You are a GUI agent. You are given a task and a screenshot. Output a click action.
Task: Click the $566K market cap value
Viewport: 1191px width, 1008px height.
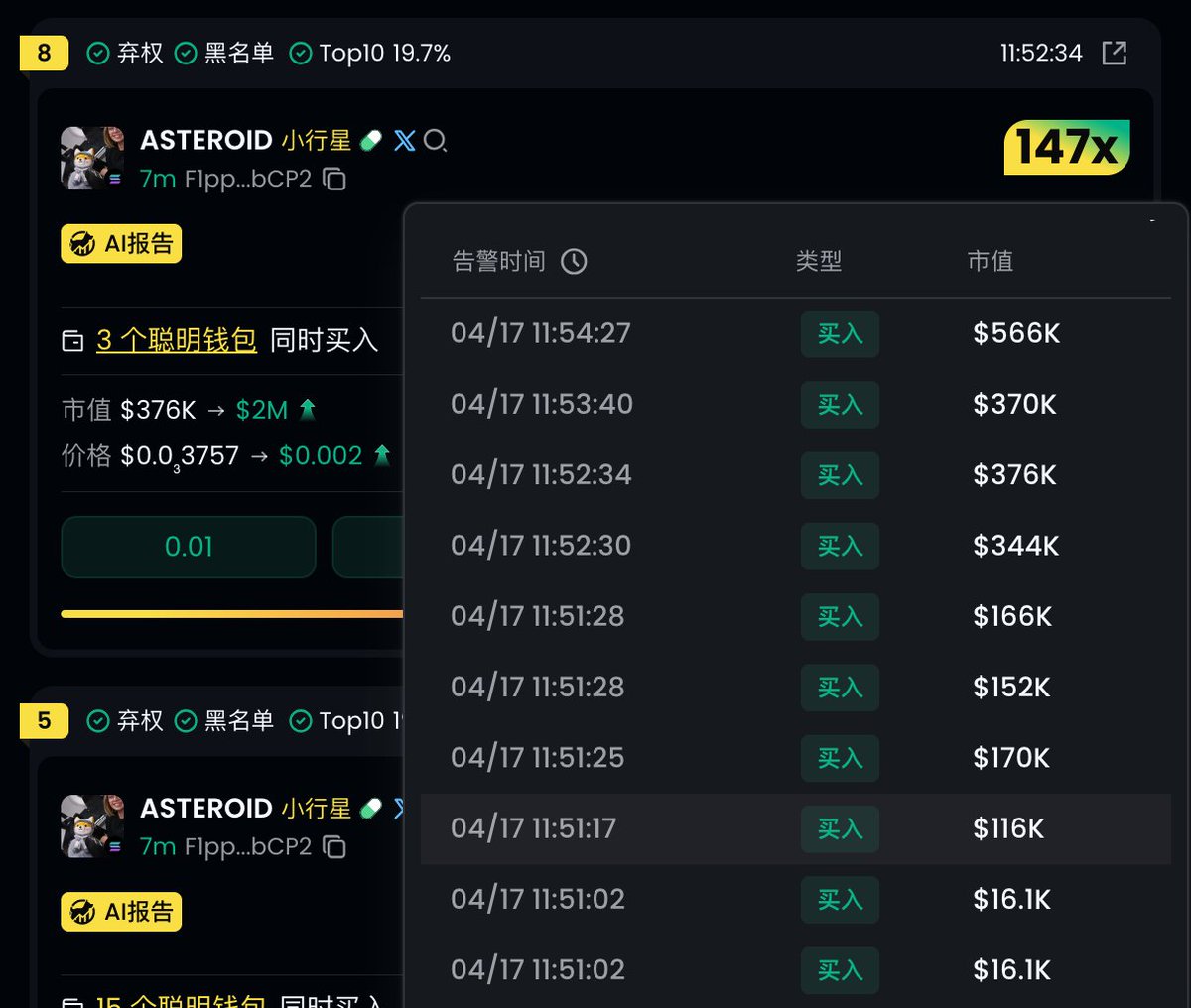coord(1016,333)
